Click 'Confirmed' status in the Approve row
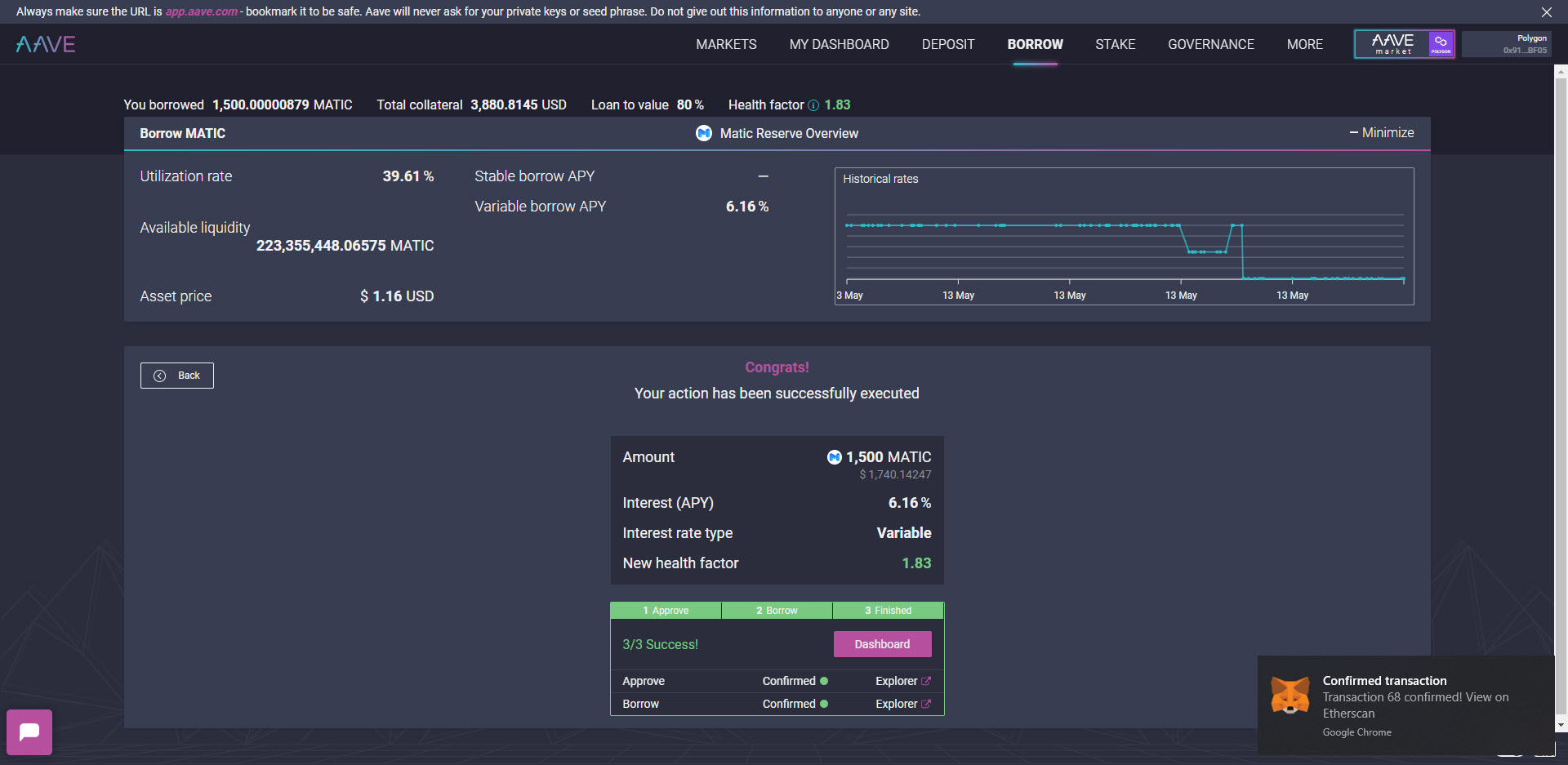Image resolution: width=1568 pixels, height=765 pixels. 789,681
